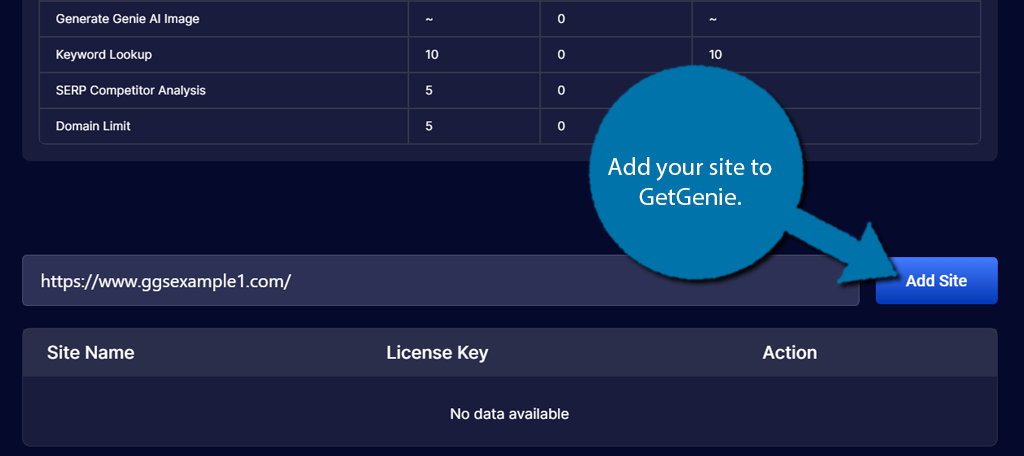The width and height of the screenshot is (1024, 456).
Task: Click the 0 value in Keyword Lookup row
Action: tap(561, 55)
